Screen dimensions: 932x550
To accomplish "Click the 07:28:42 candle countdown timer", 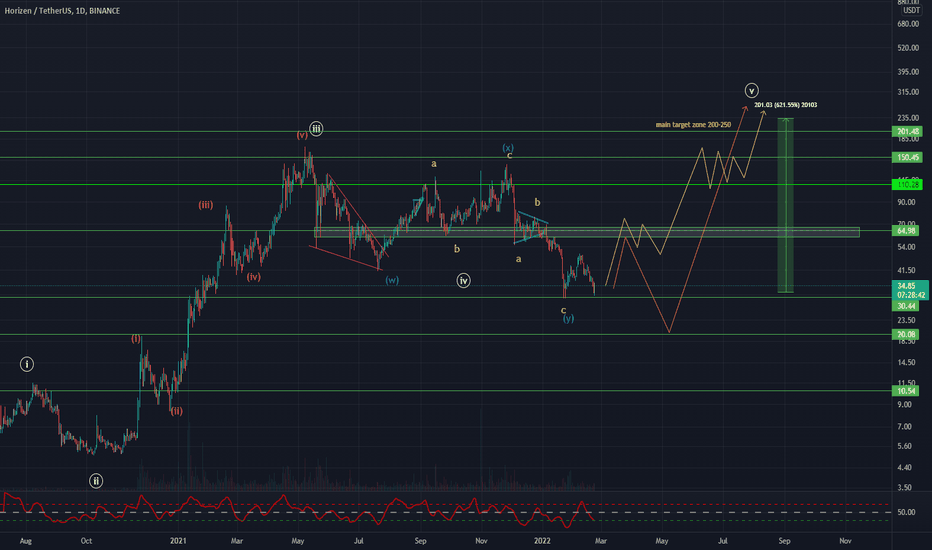I will pos(911,295).
